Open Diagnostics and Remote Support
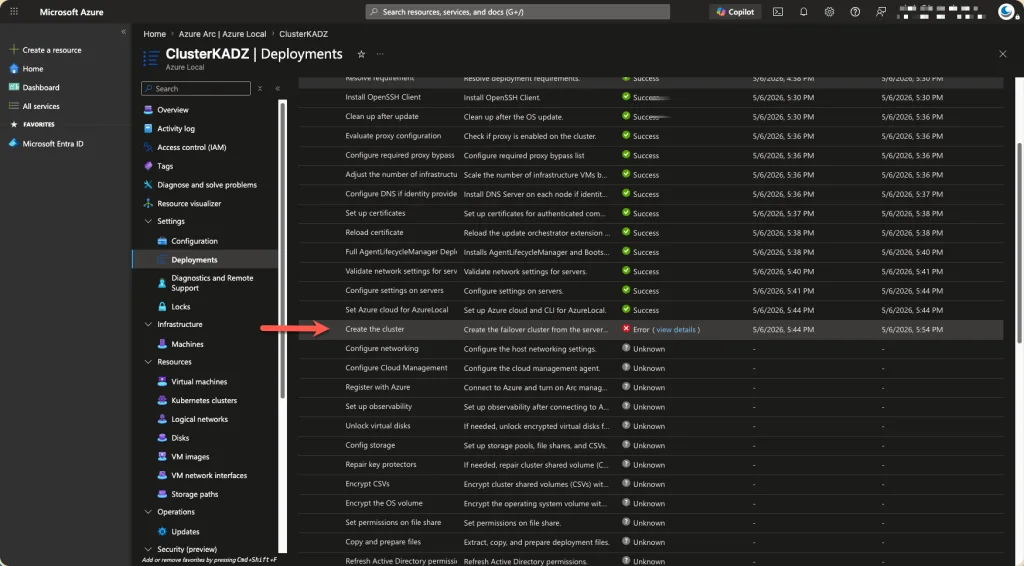This screenshot has width=1024, height=566. 212,283
